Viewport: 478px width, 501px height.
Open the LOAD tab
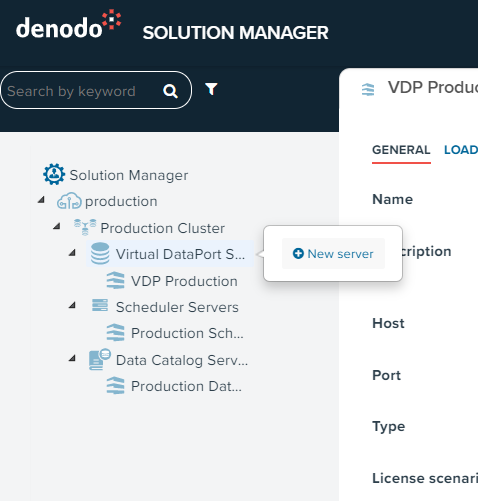coord(461,150)
